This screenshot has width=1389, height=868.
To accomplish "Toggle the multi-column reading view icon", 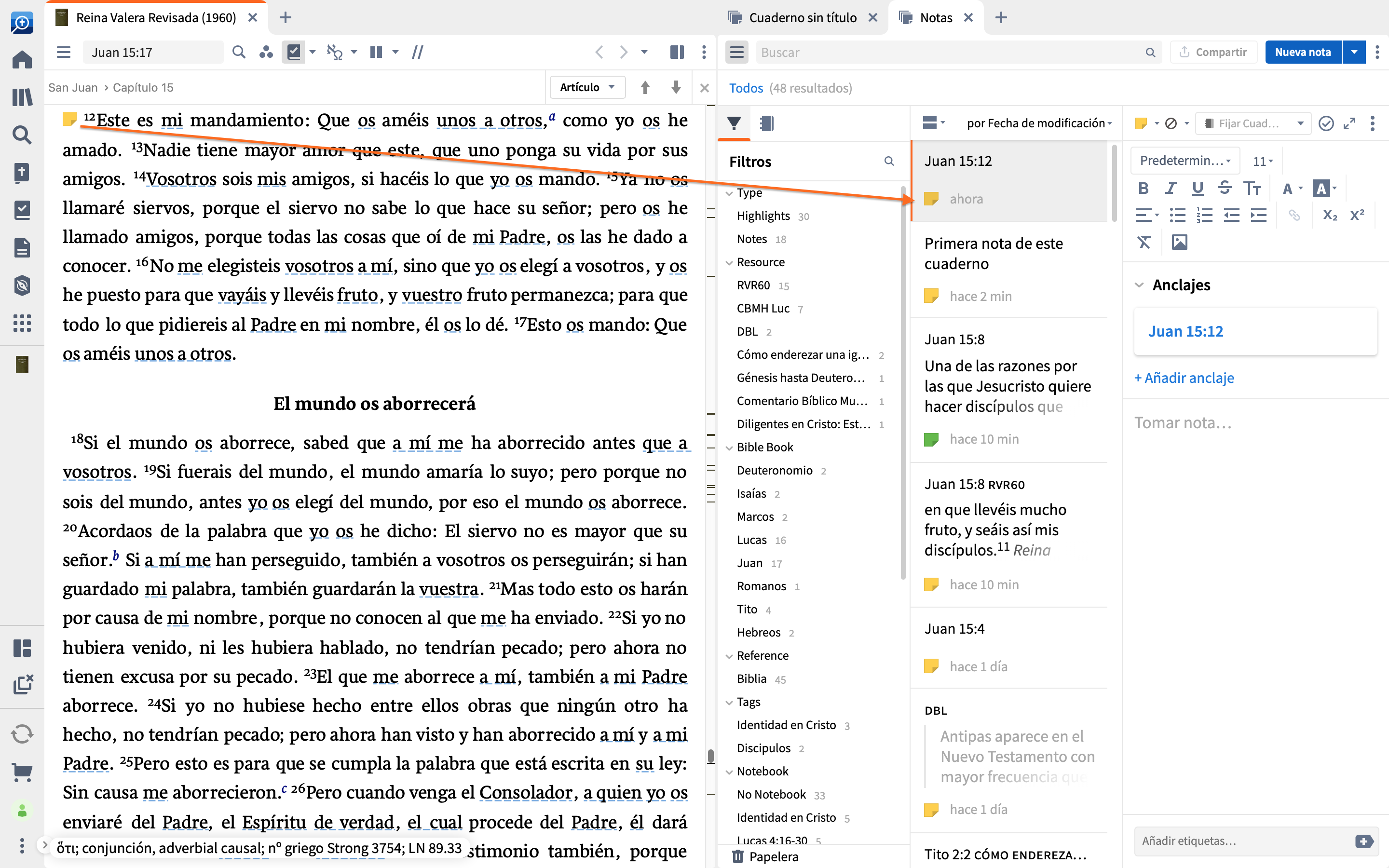I will pyautogui.click(x=377, y=52).
